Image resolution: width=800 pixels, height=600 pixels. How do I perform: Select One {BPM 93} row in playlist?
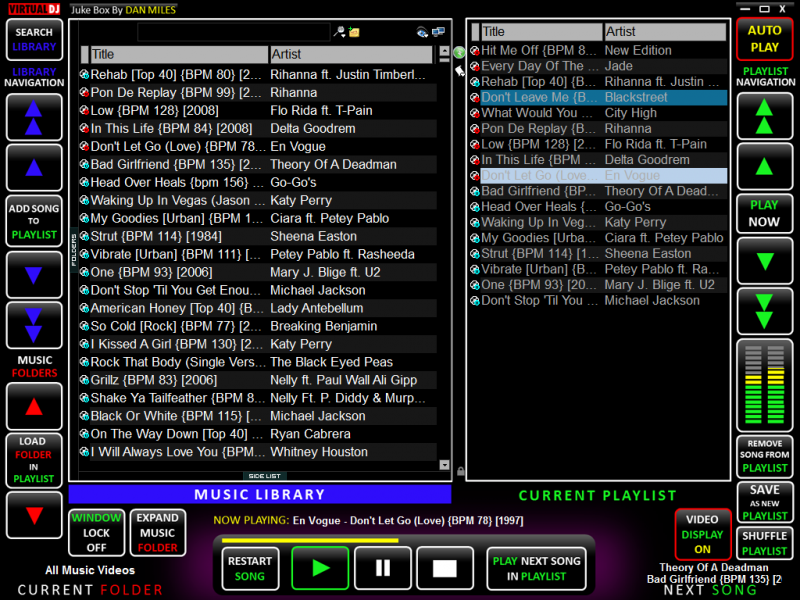tap(599, 285)
